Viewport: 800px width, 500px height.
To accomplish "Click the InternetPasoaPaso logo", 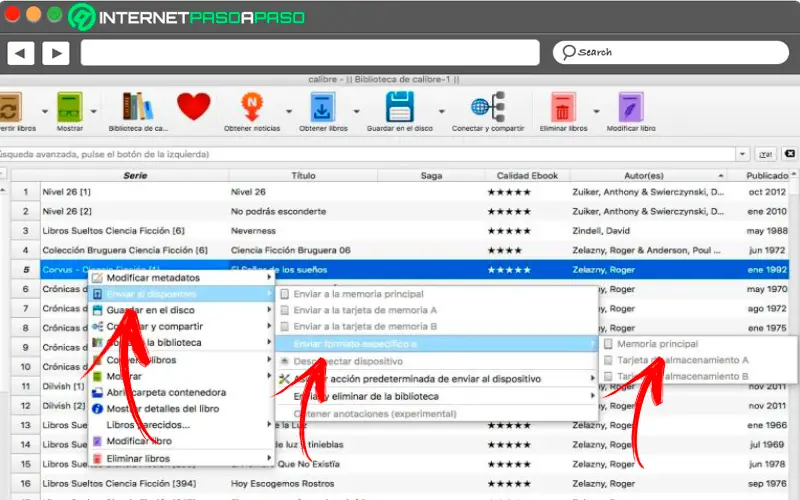I will pyautogui.click(x=186, y=17).
